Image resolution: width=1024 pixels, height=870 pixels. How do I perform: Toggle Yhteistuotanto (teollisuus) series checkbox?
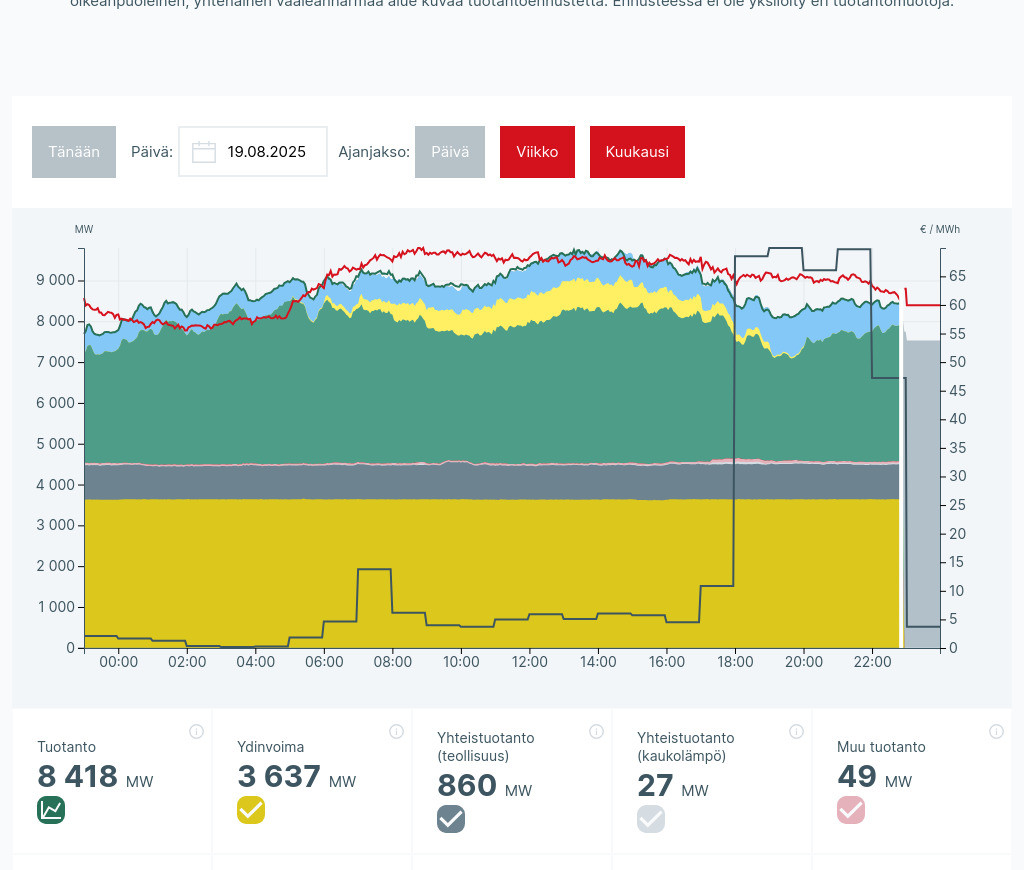point(451,819)
